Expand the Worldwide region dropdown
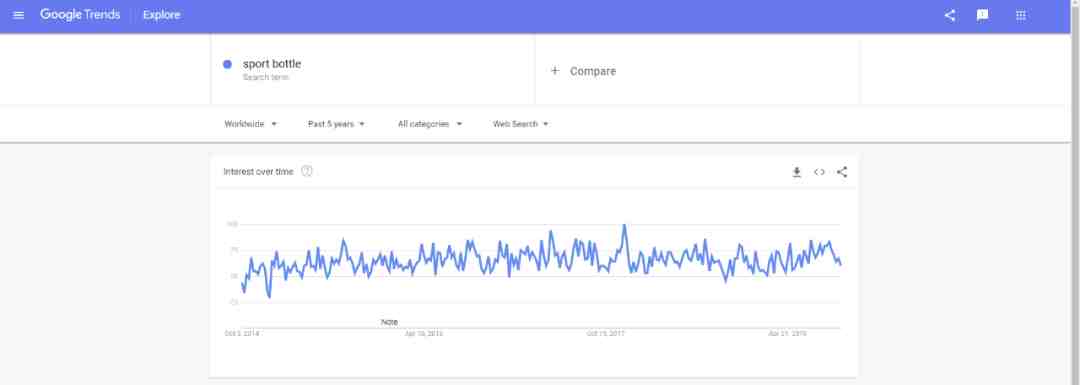Image resolution: width=1080 pixels, height=385 pixels. click(x=251, y=124)
